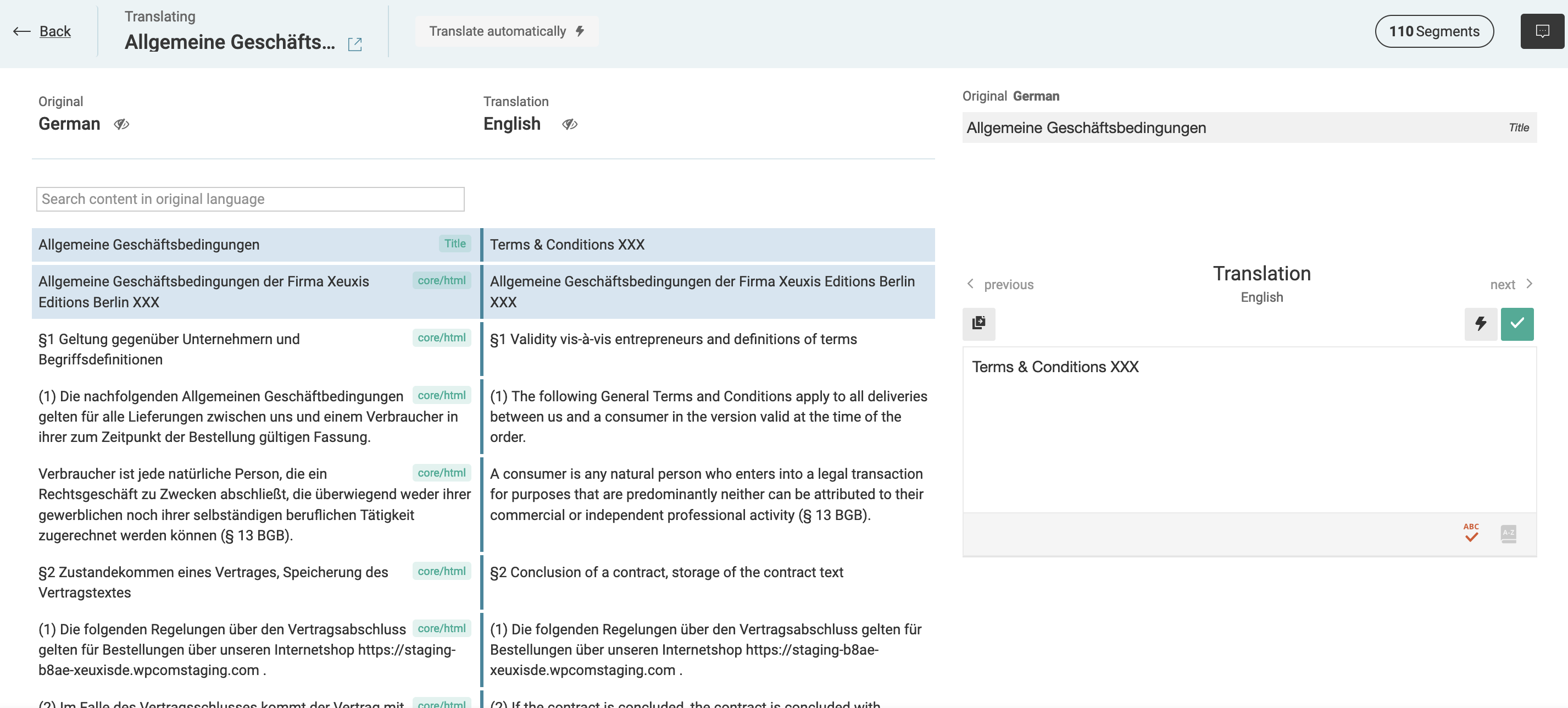Click the Title tag on first segment
Image resolution: width=1568 pixels, height=708 pixels.
point(455,244)
